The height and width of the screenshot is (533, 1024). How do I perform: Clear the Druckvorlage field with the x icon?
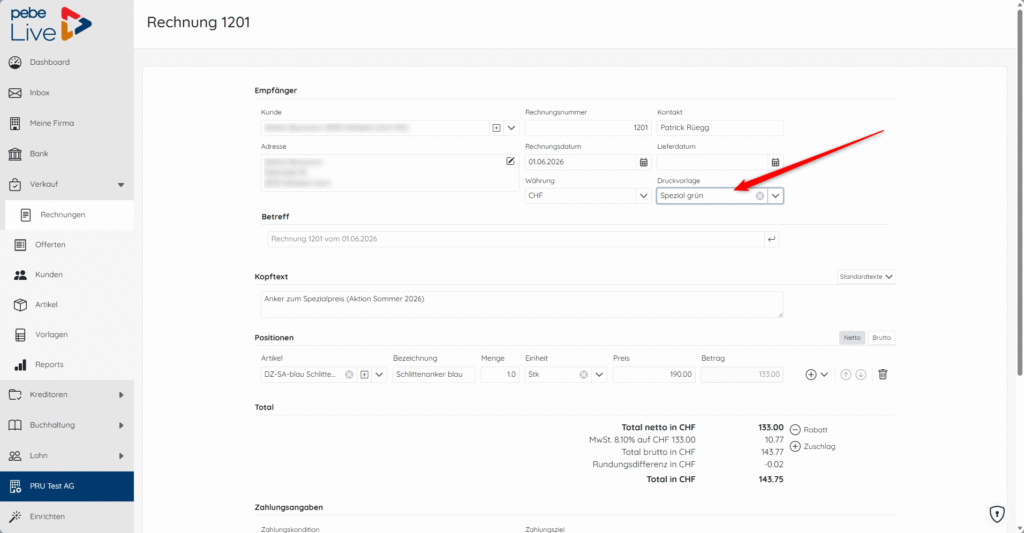click(760, 196)
